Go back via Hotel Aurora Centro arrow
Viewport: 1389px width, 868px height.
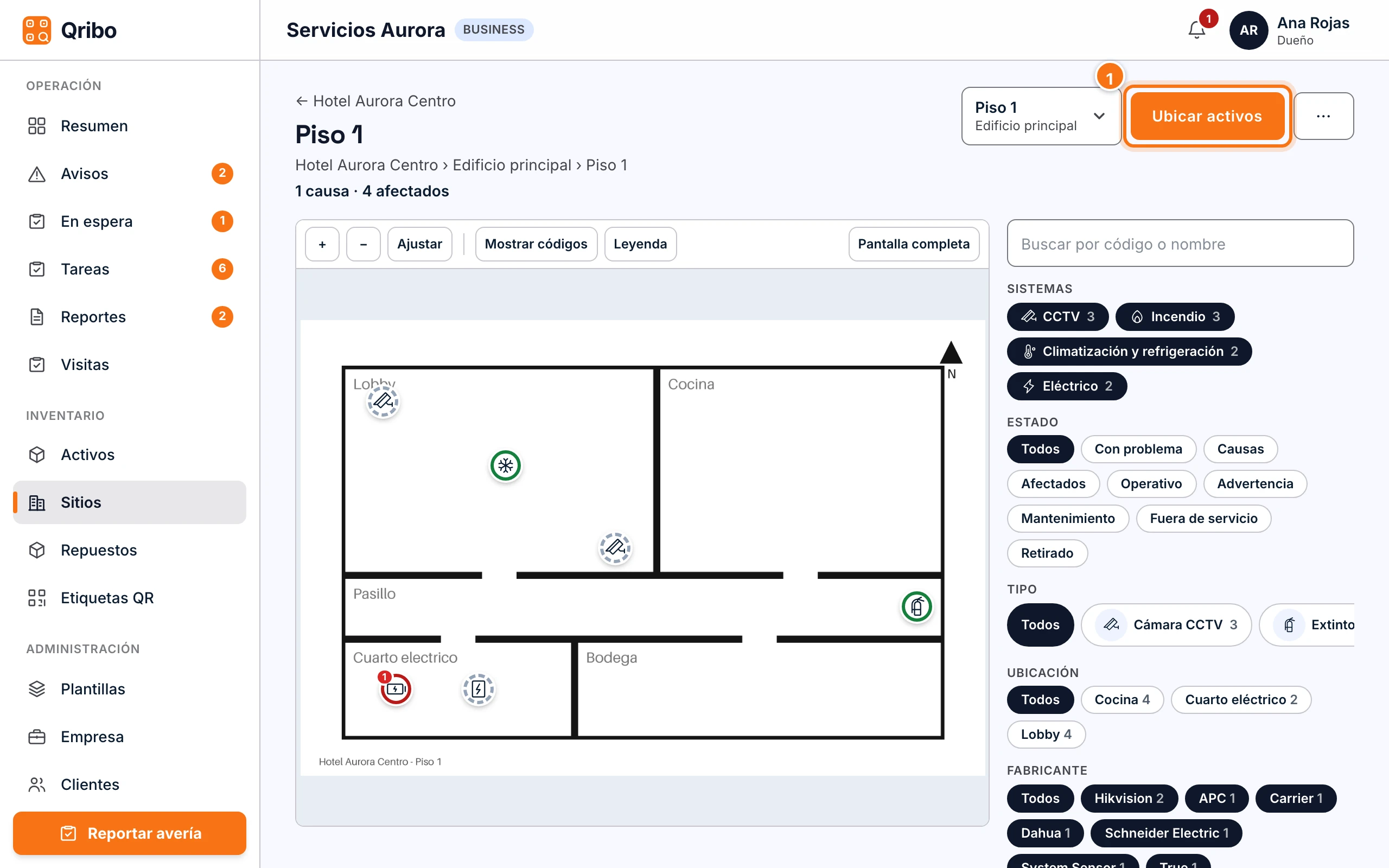[375, 101]
